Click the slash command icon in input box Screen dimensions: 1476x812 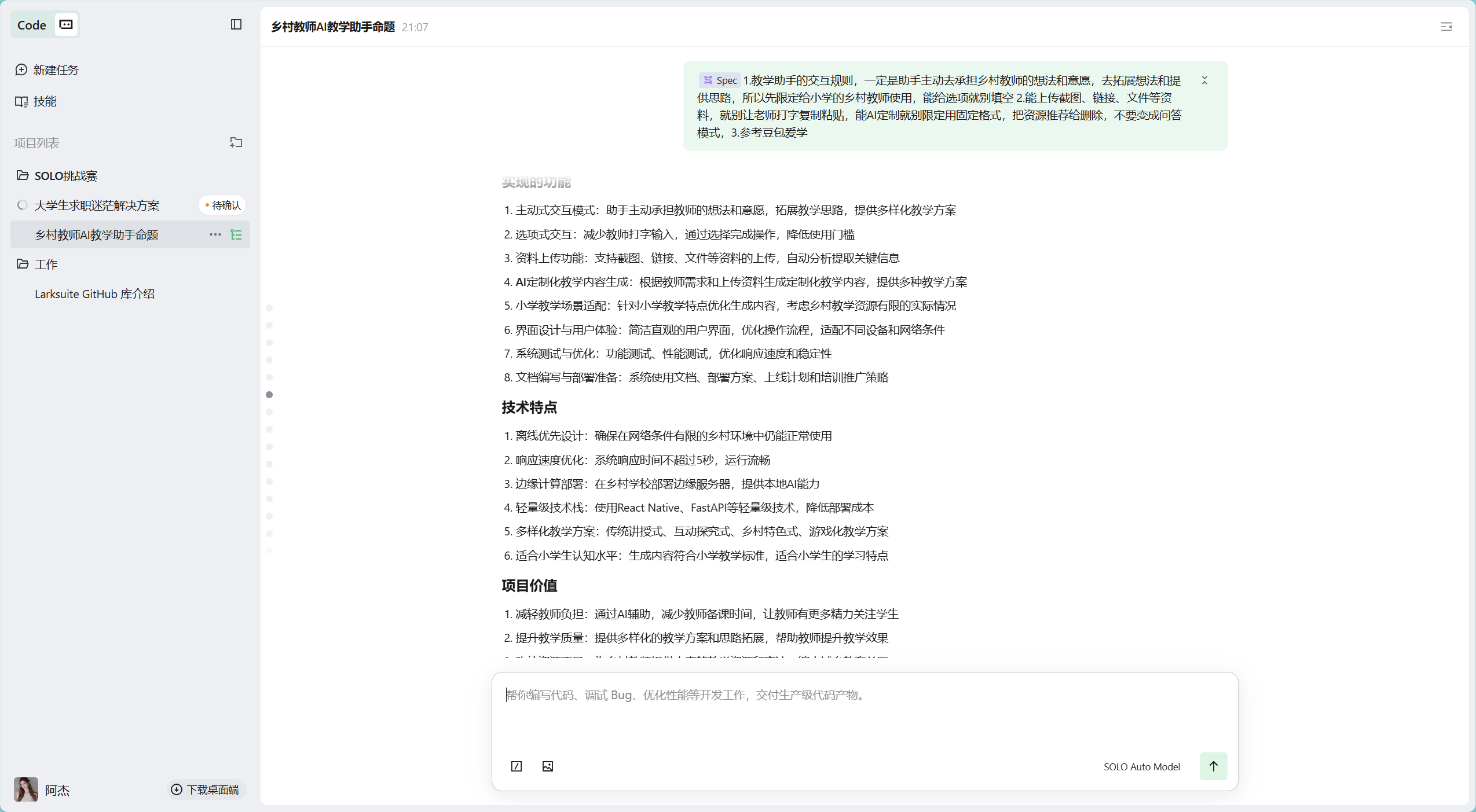pyautogui.click(x=517, y=766)
